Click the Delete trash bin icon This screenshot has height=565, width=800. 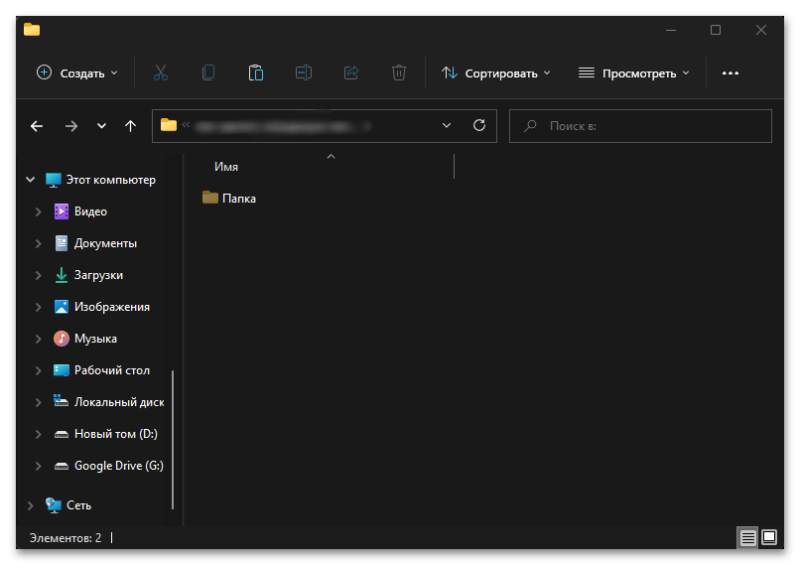399,73
